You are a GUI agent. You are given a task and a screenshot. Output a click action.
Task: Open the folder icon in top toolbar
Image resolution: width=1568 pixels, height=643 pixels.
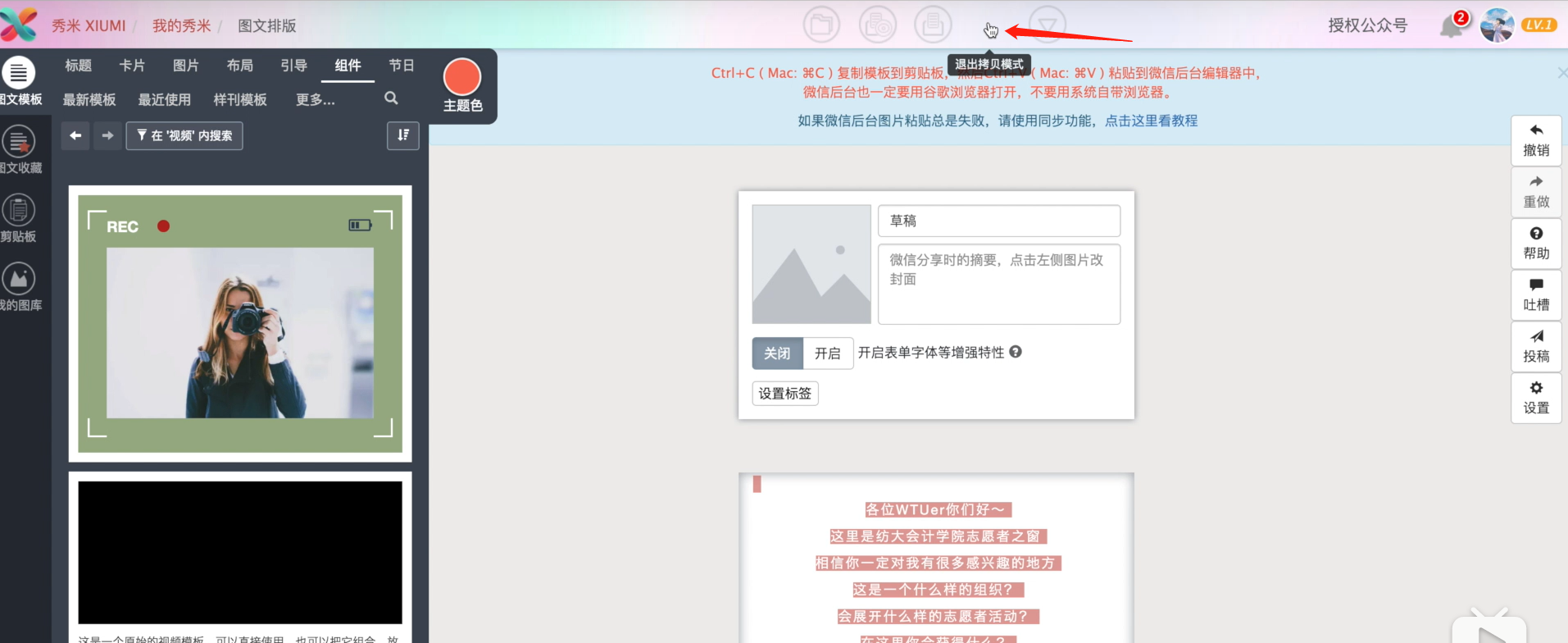[821, 25]
